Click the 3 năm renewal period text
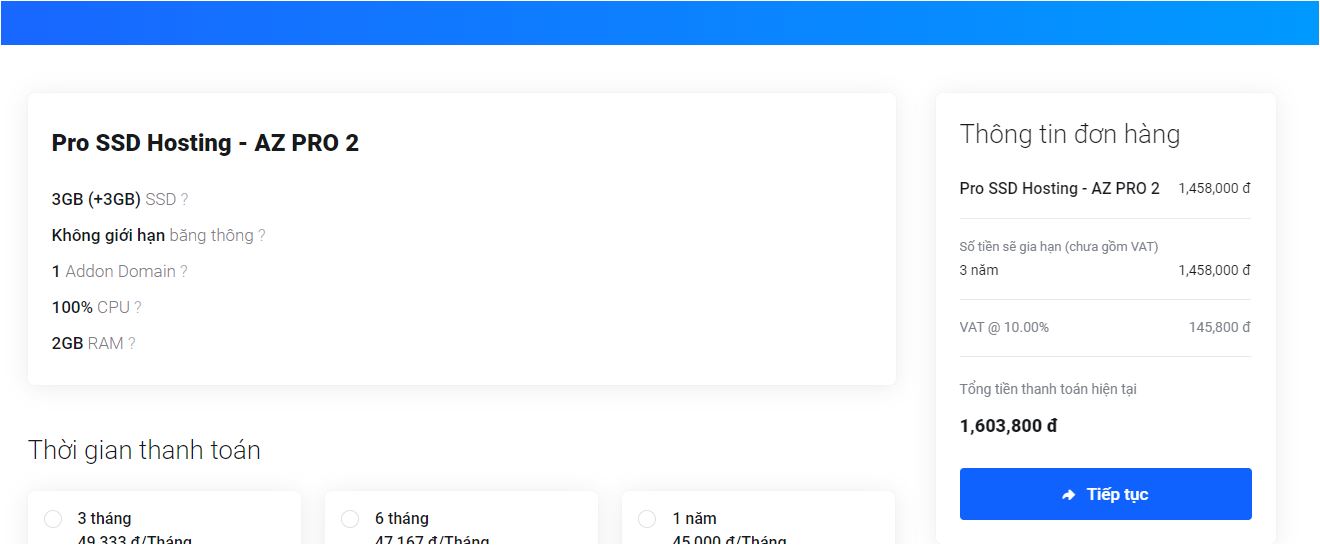The height and width of the screenshot is (545, 1320). pos(979,270)
